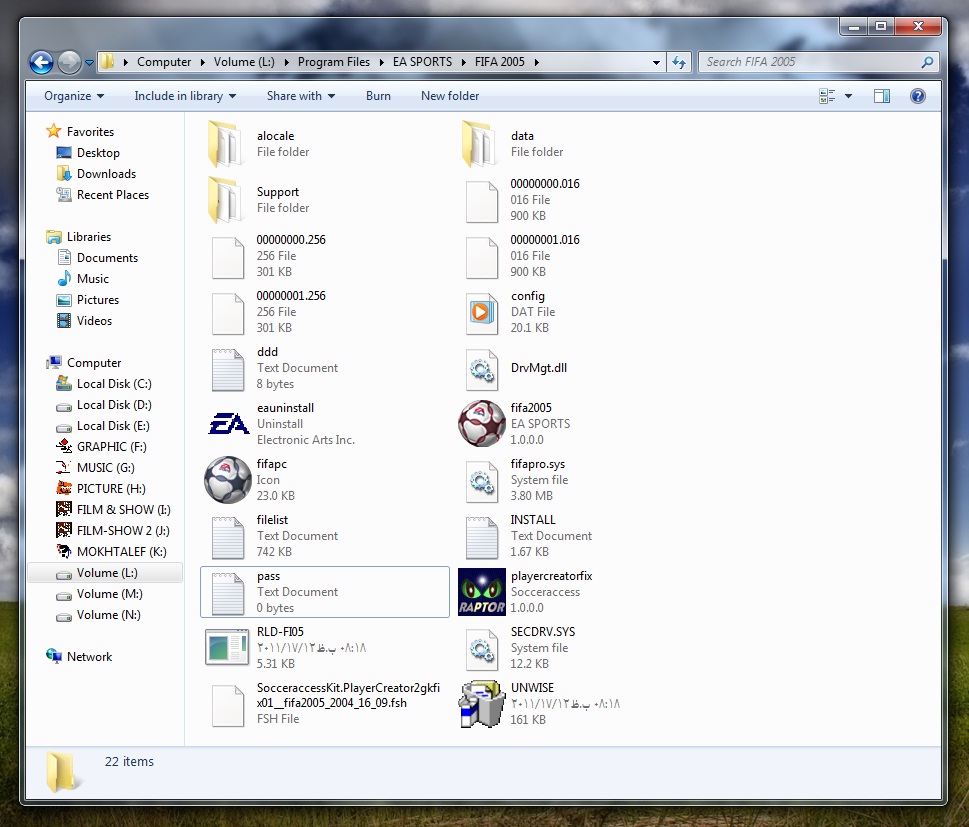Viewport: 969px width, 827px height.
Task: Select the 00000001.256 file name
Action: [x=291, y=295]
